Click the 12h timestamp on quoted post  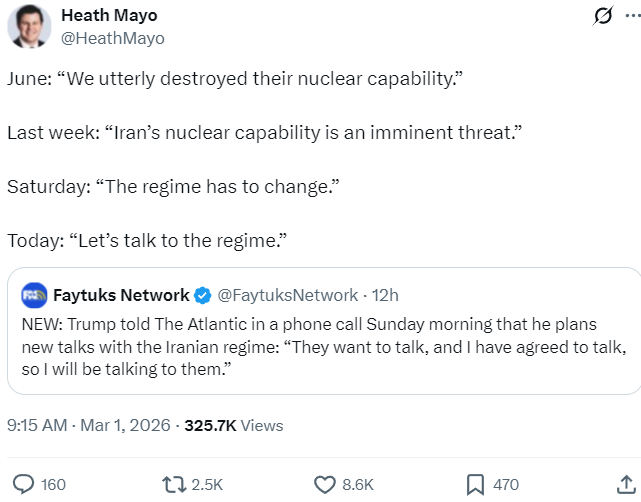pyautogui.click(x=386, y=295)
